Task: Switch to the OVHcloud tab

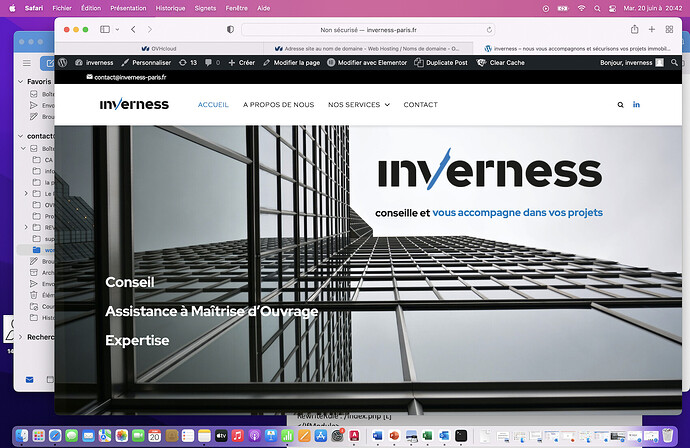Action: 159,48
